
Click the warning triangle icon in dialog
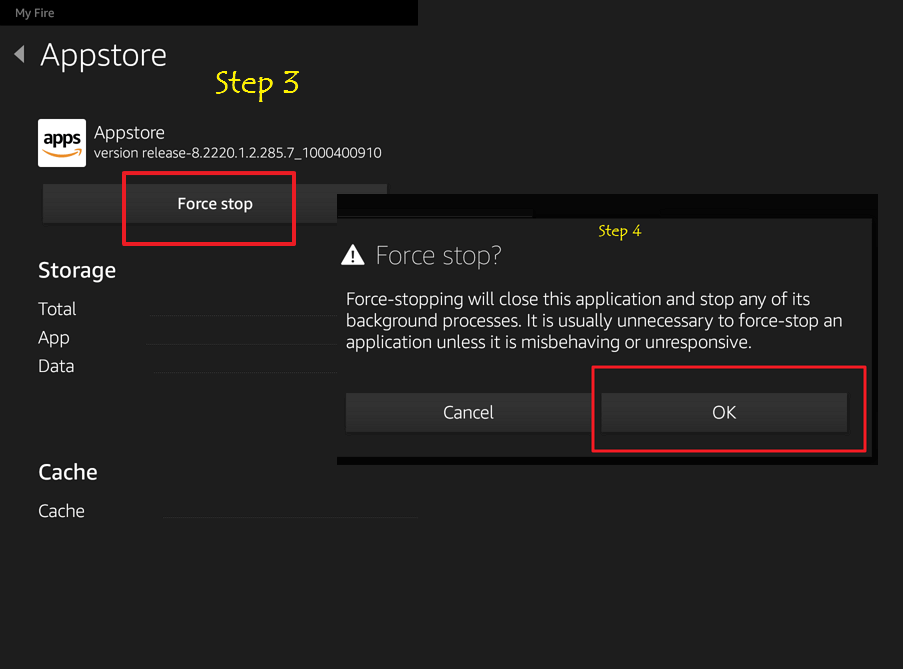[x=352, y=254]
